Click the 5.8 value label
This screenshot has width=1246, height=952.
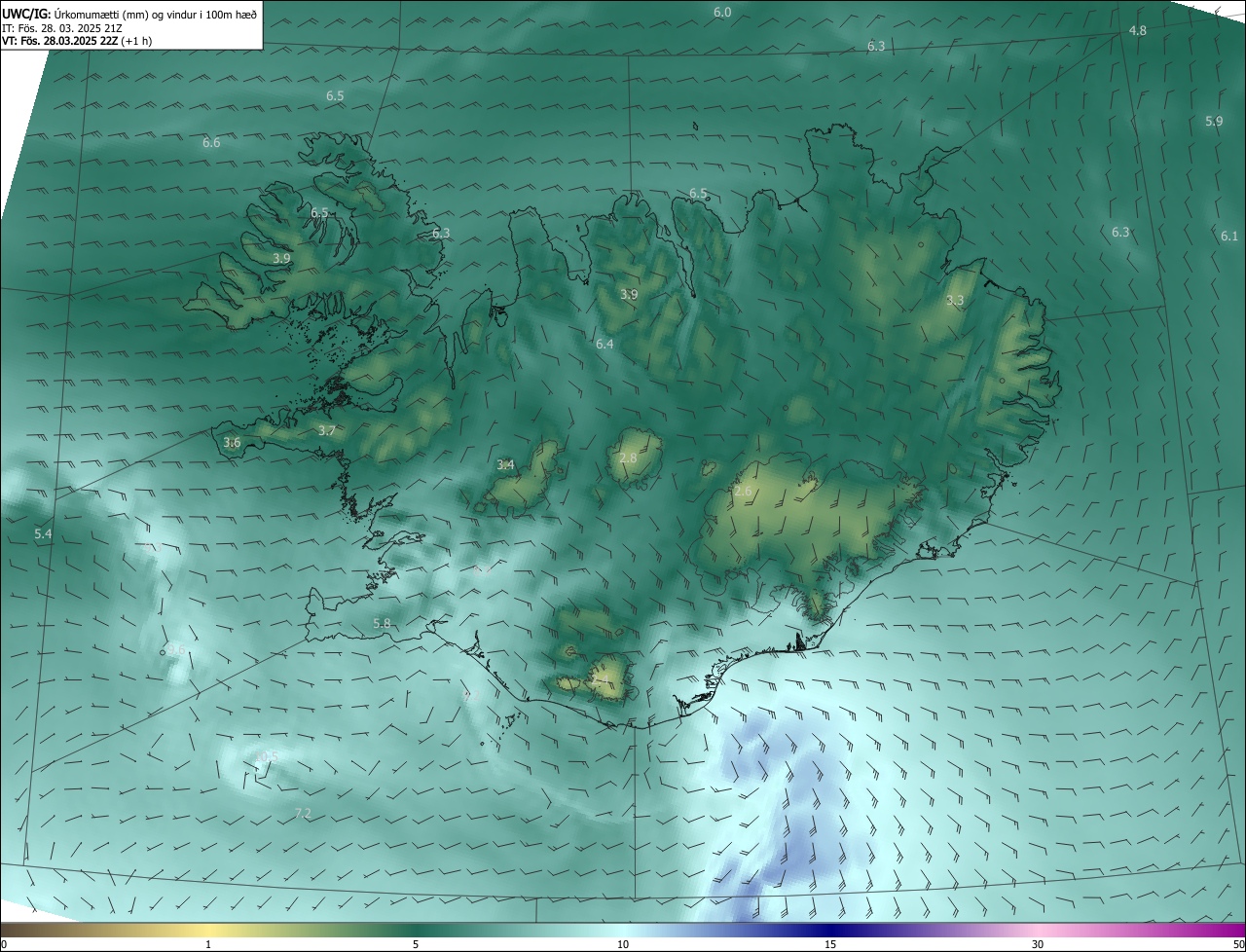click(x=382, y=623)
